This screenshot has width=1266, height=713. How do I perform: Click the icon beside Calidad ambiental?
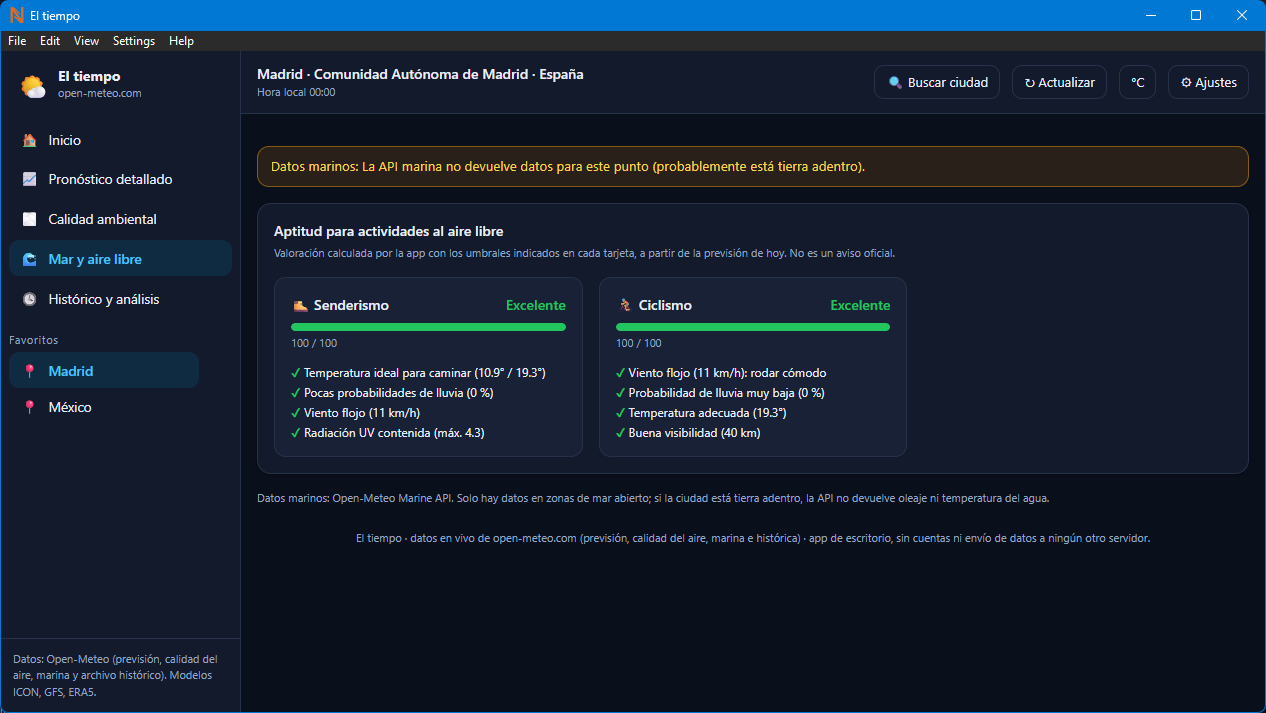point(30,220)
